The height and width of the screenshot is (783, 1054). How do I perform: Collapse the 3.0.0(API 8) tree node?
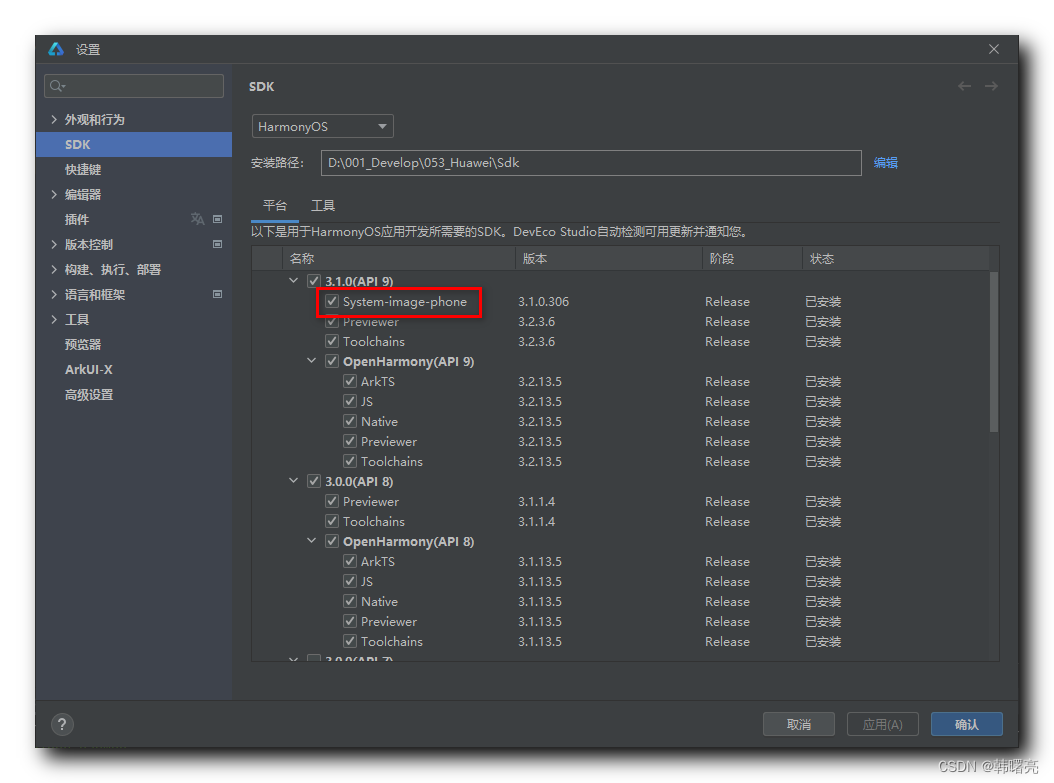[x=294, y=481]
